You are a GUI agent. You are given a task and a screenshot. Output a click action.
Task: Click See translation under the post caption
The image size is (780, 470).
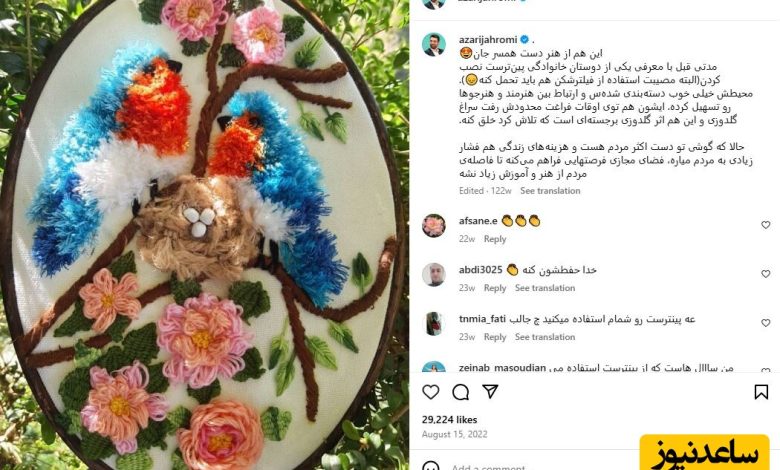550,190
